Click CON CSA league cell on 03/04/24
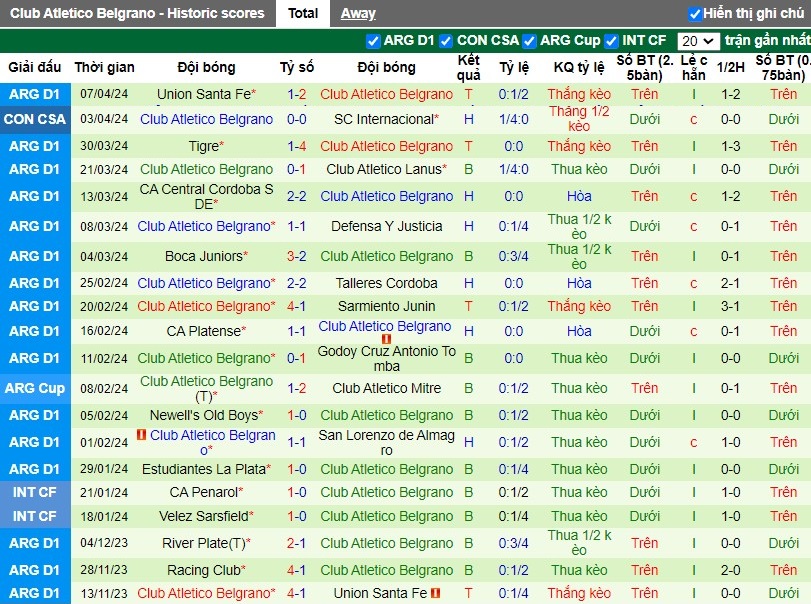 pos(35,119)
